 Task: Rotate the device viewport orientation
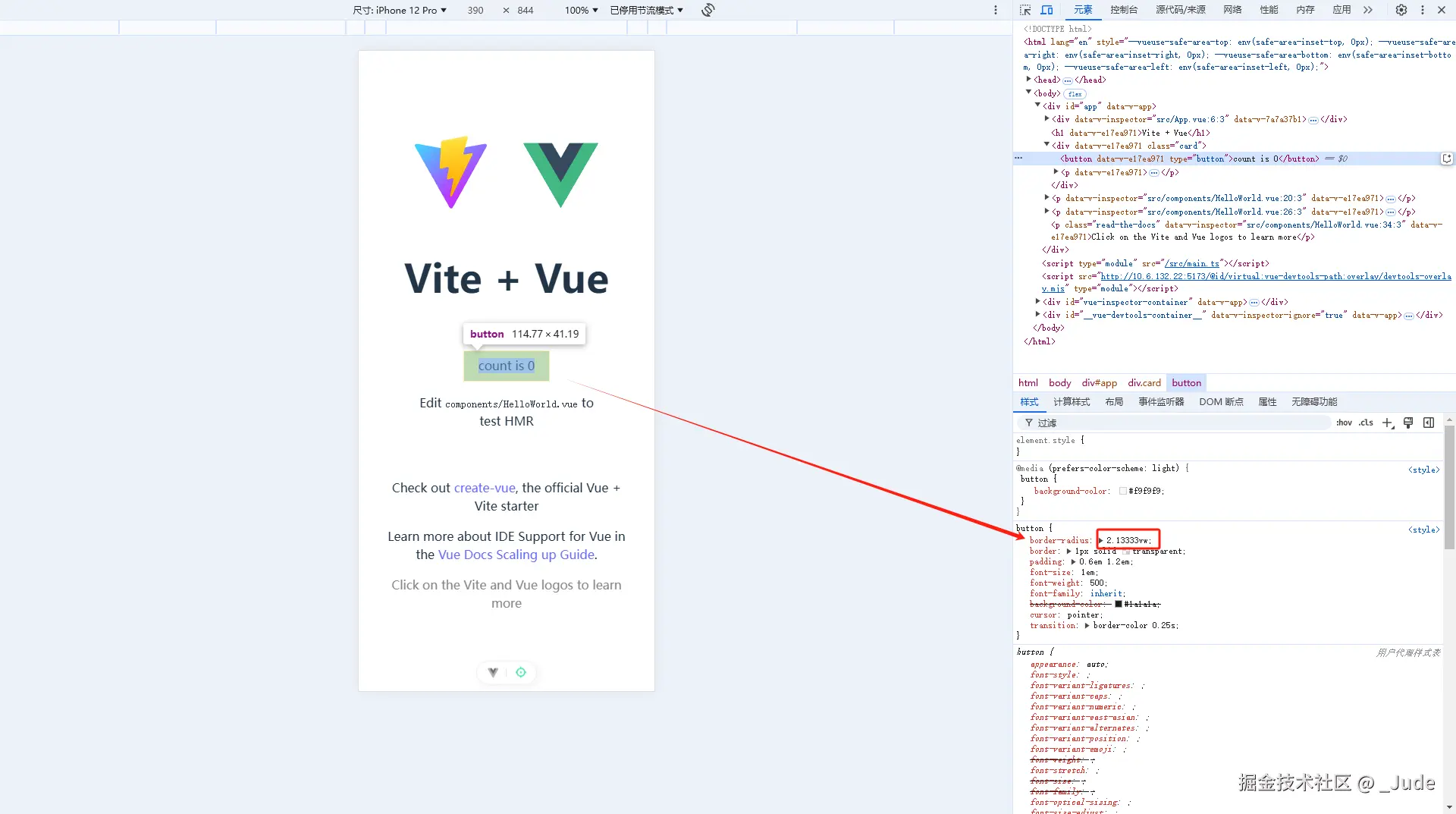708,10
